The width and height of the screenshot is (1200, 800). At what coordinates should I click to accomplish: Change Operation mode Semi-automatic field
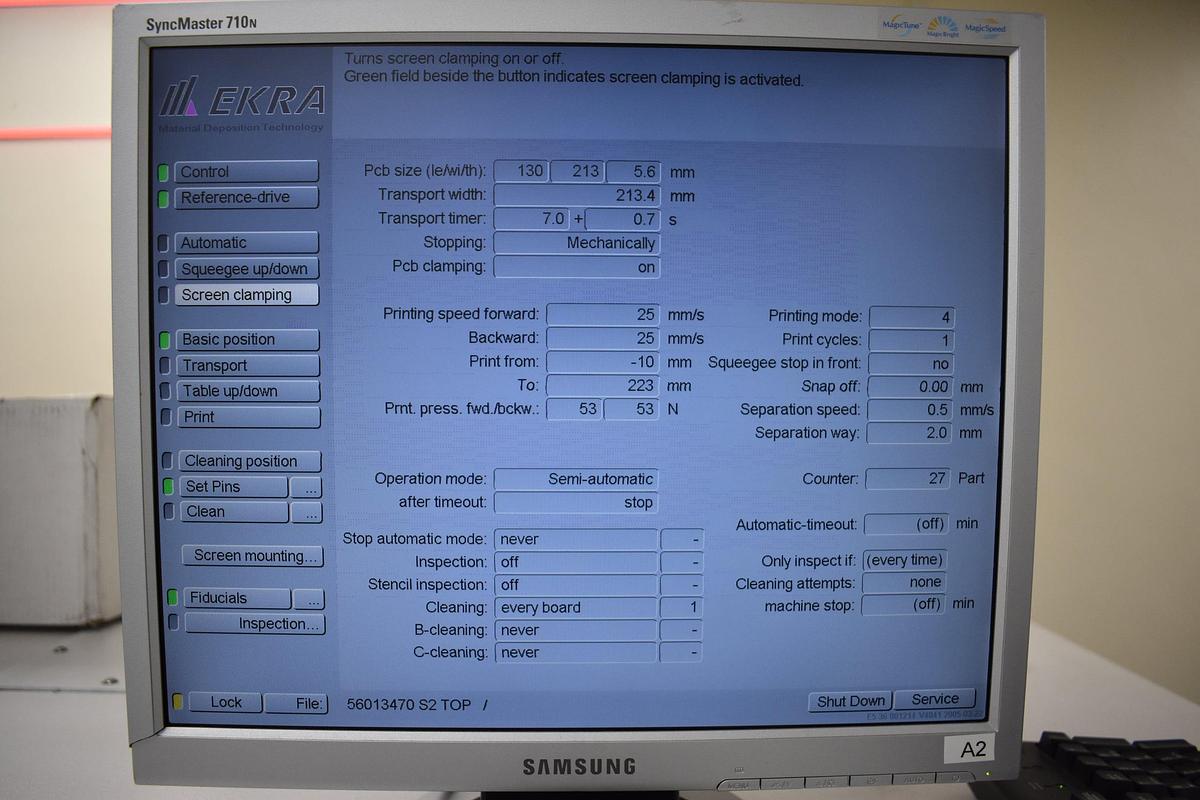[x=577, y=479]
